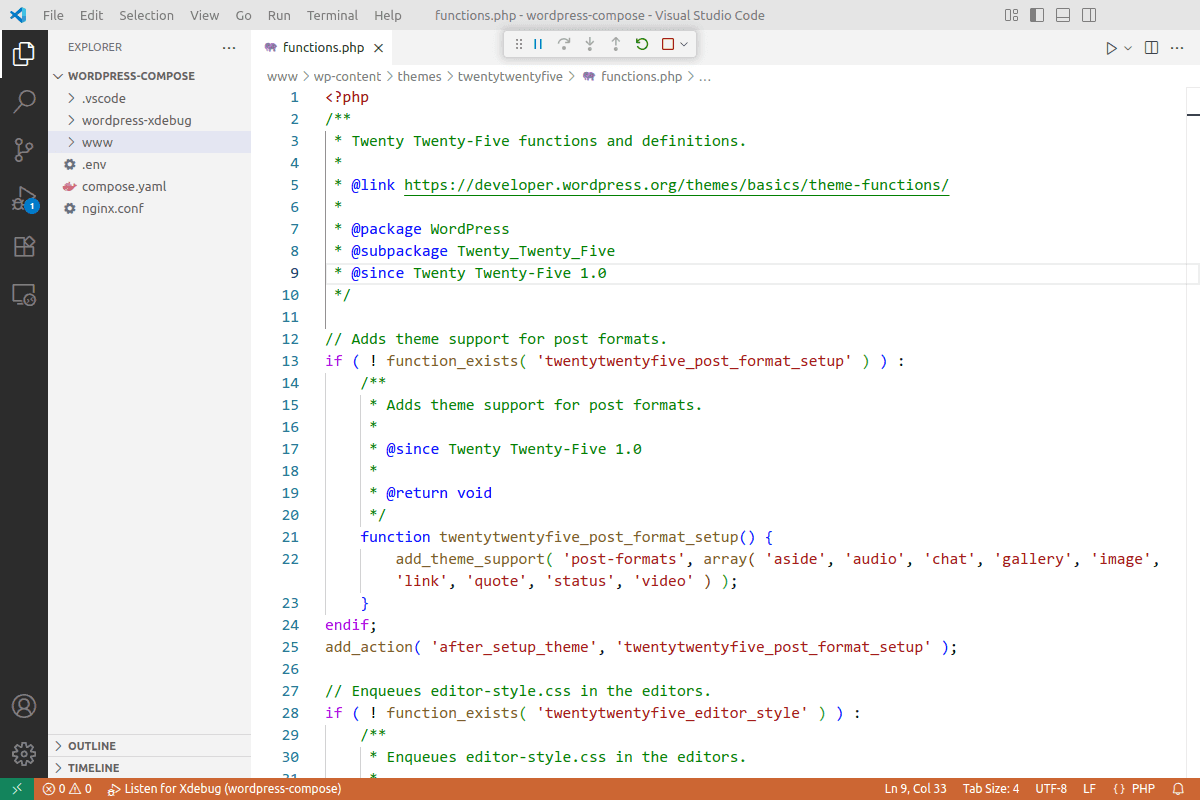Click Listen for Xdebug status item

[225, 789]
